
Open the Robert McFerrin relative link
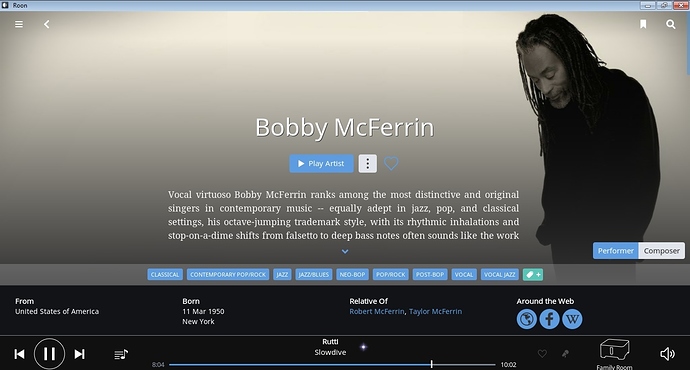(377, 311)
